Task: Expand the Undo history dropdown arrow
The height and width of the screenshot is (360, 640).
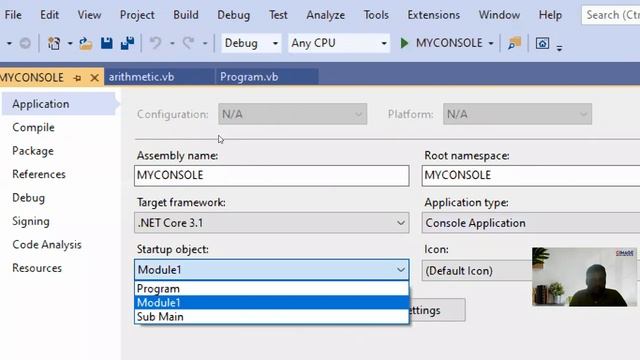Action: pyautogui.click(x=172, y=43)
